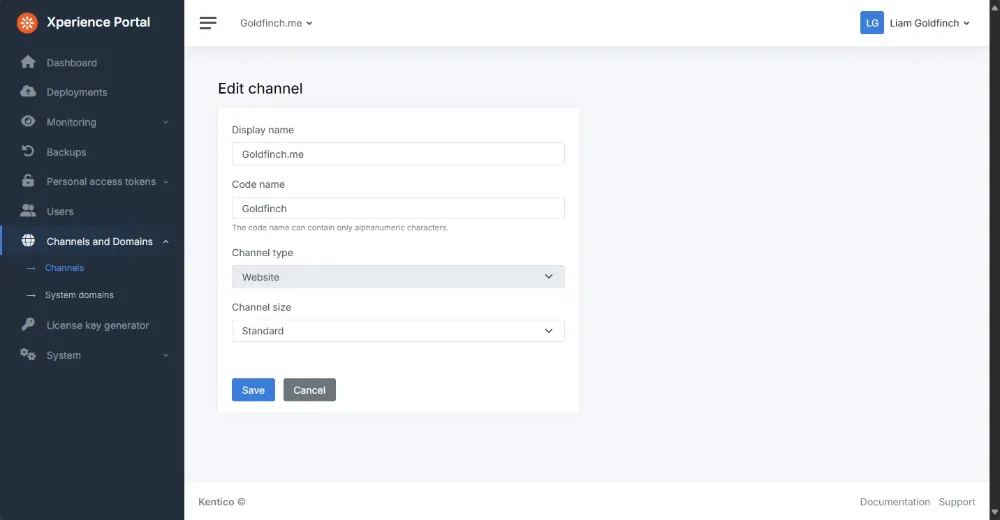
Task: Open the Liam Goldfinch user menu
Action: (915, 23)
